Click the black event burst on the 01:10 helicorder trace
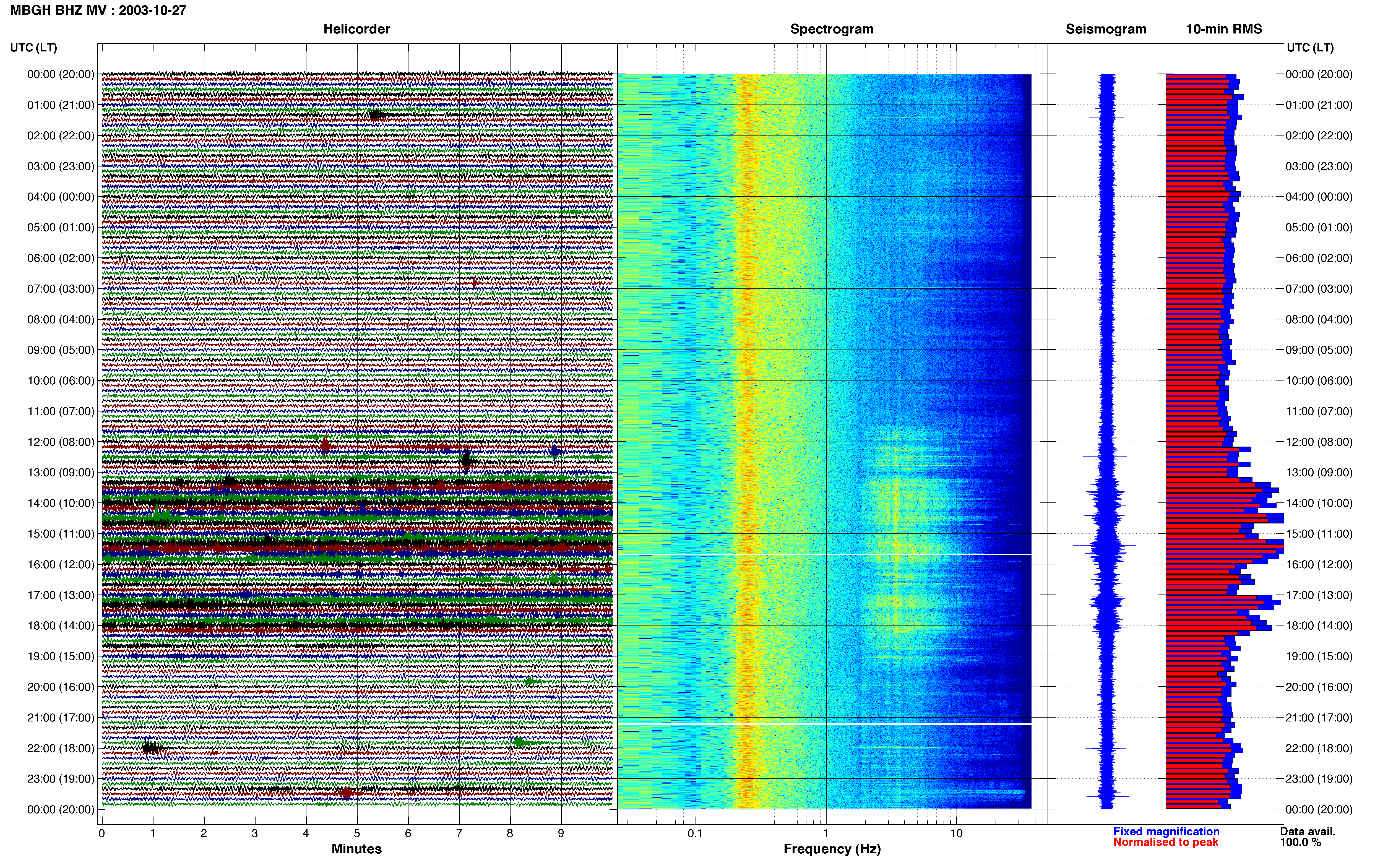The height and width of the screenshot is (868, 1388). [x=377, y=114]
